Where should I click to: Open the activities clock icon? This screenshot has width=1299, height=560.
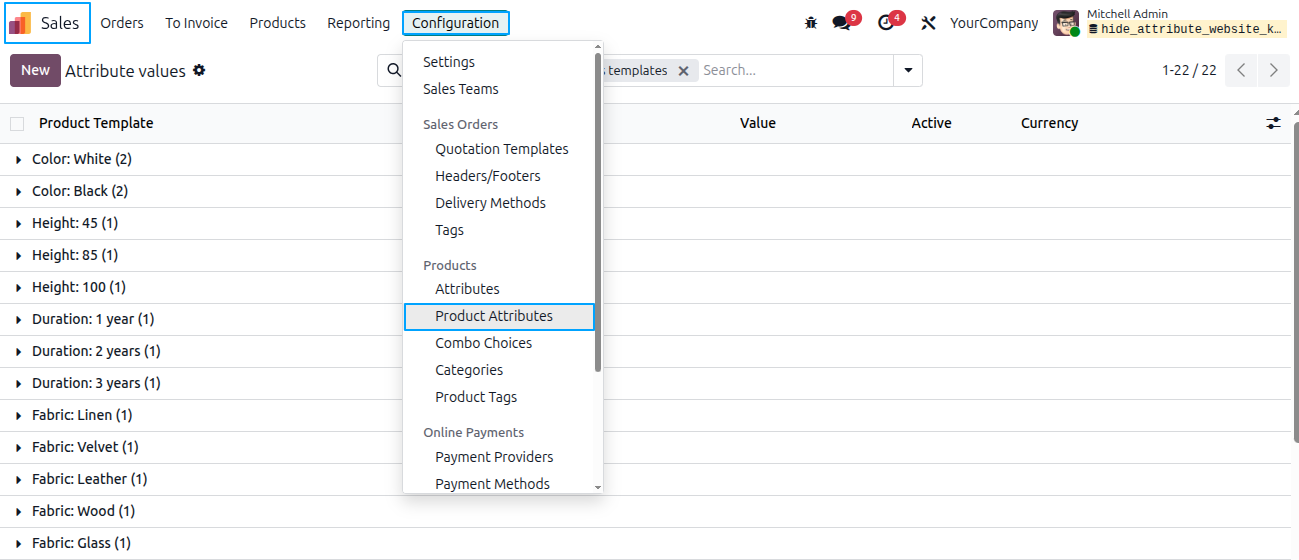886,23
